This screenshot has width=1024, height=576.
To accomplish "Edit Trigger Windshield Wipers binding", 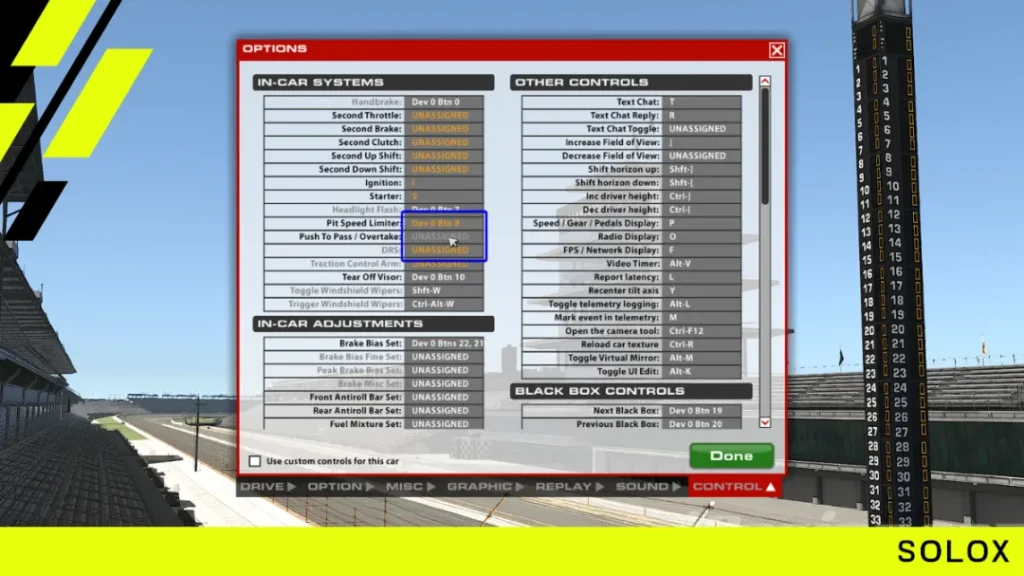I will click(444, 304).
